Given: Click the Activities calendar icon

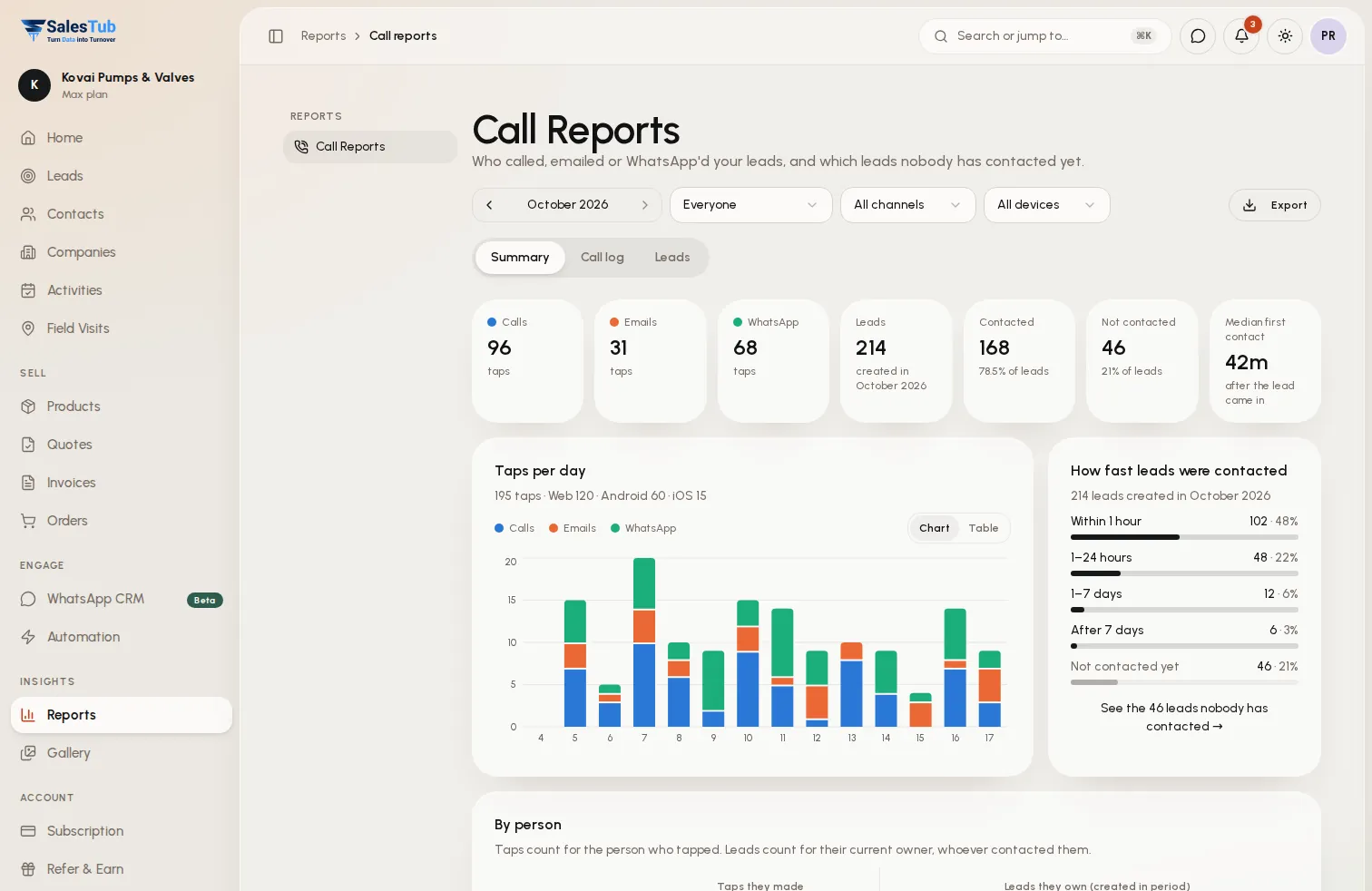Looking at the screenshot, I should pyautogui.click(x=28, y=290).
